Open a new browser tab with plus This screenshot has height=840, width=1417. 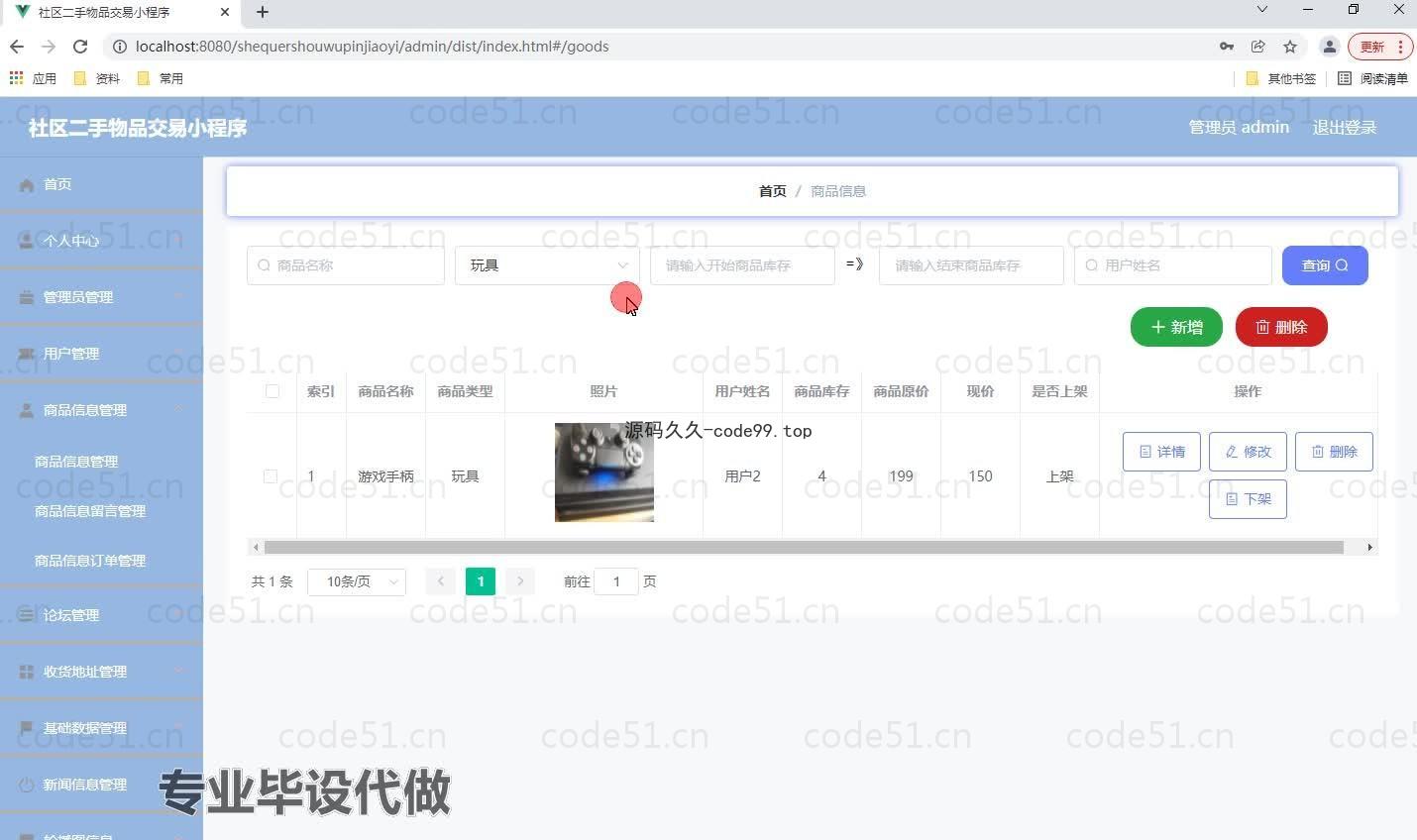point(263,12)
